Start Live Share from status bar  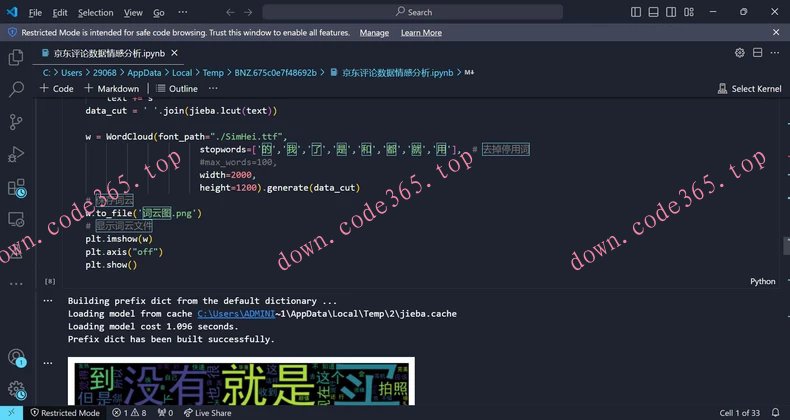click(208, 413)
